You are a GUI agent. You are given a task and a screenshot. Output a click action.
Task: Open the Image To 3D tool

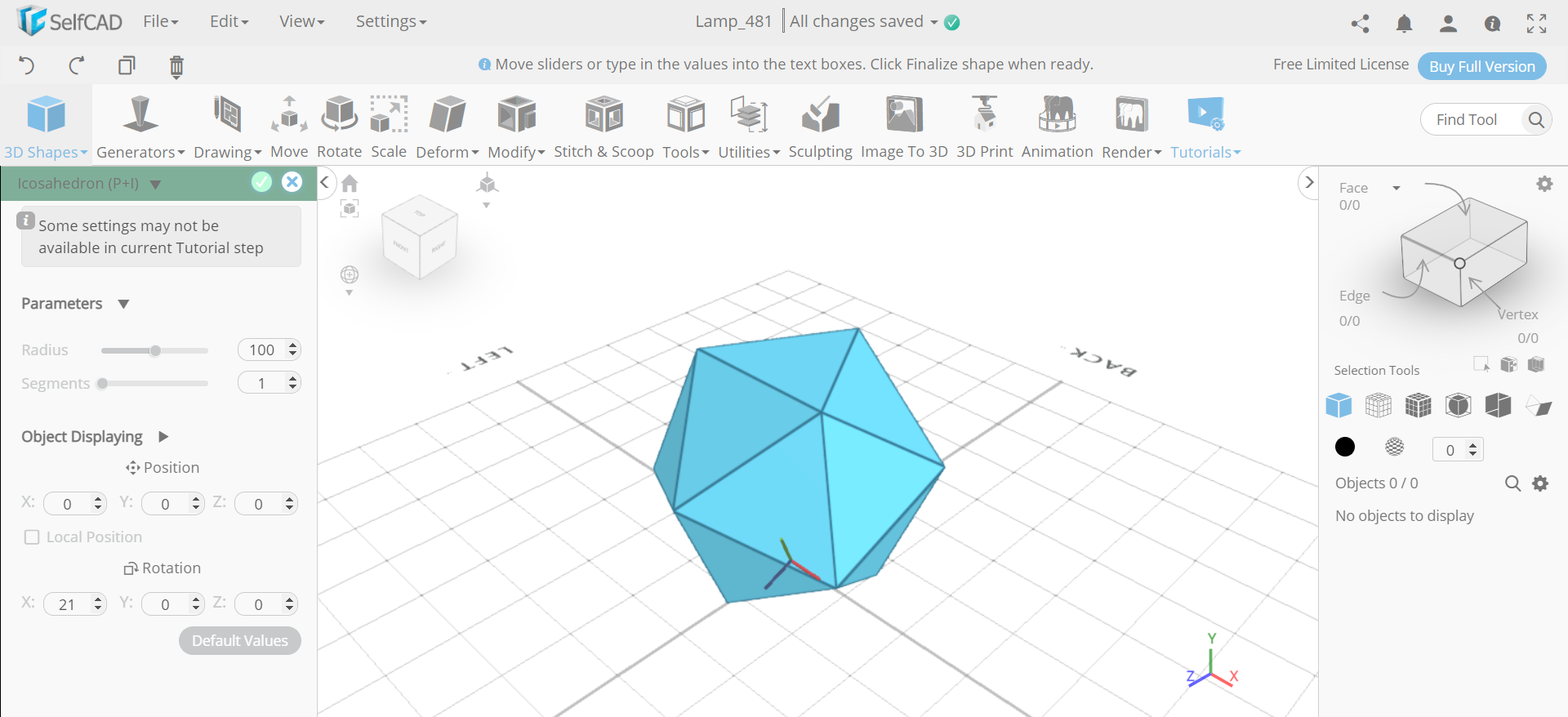(904, 127)
